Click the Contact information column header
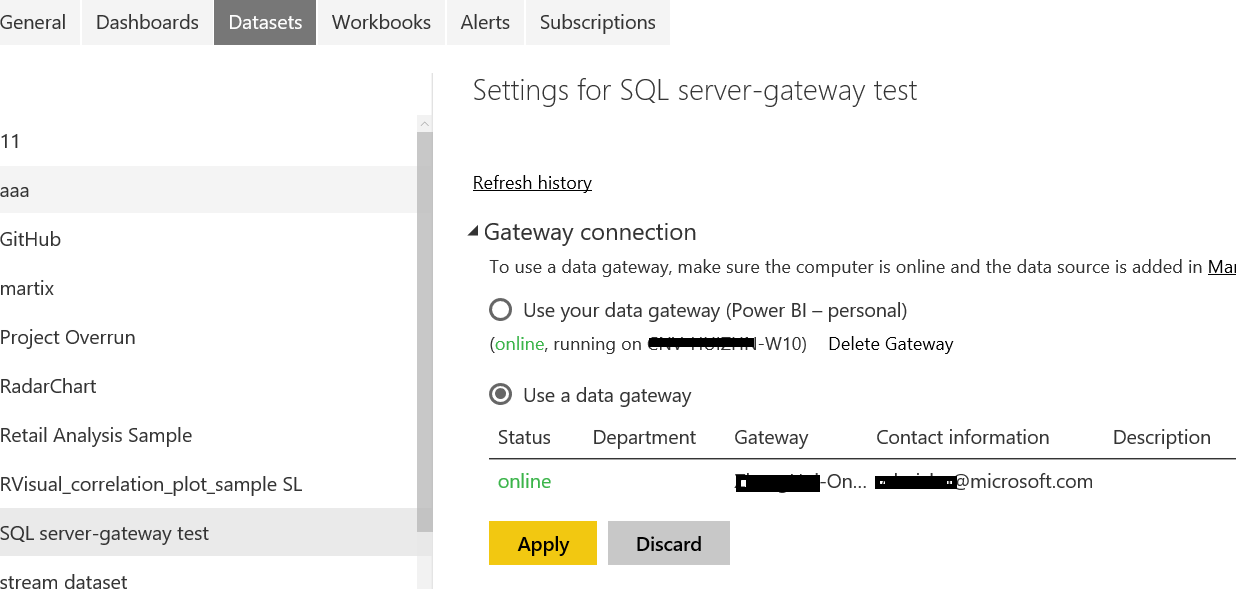Image resolution: width=1236 pixels, height=589 pixels. [x=963, y=437]
